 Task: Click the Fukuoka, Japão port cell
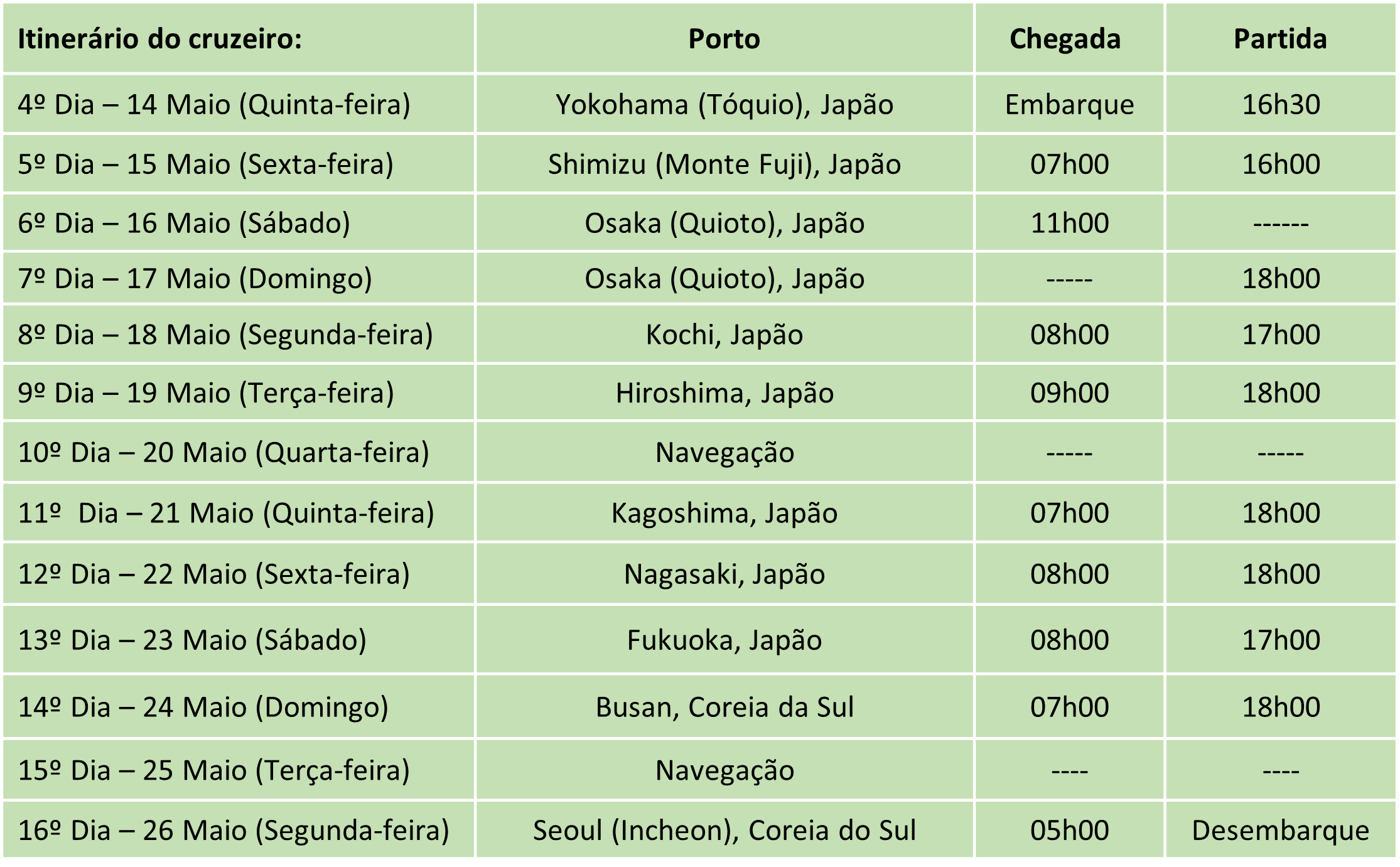[x=724, y=640]
